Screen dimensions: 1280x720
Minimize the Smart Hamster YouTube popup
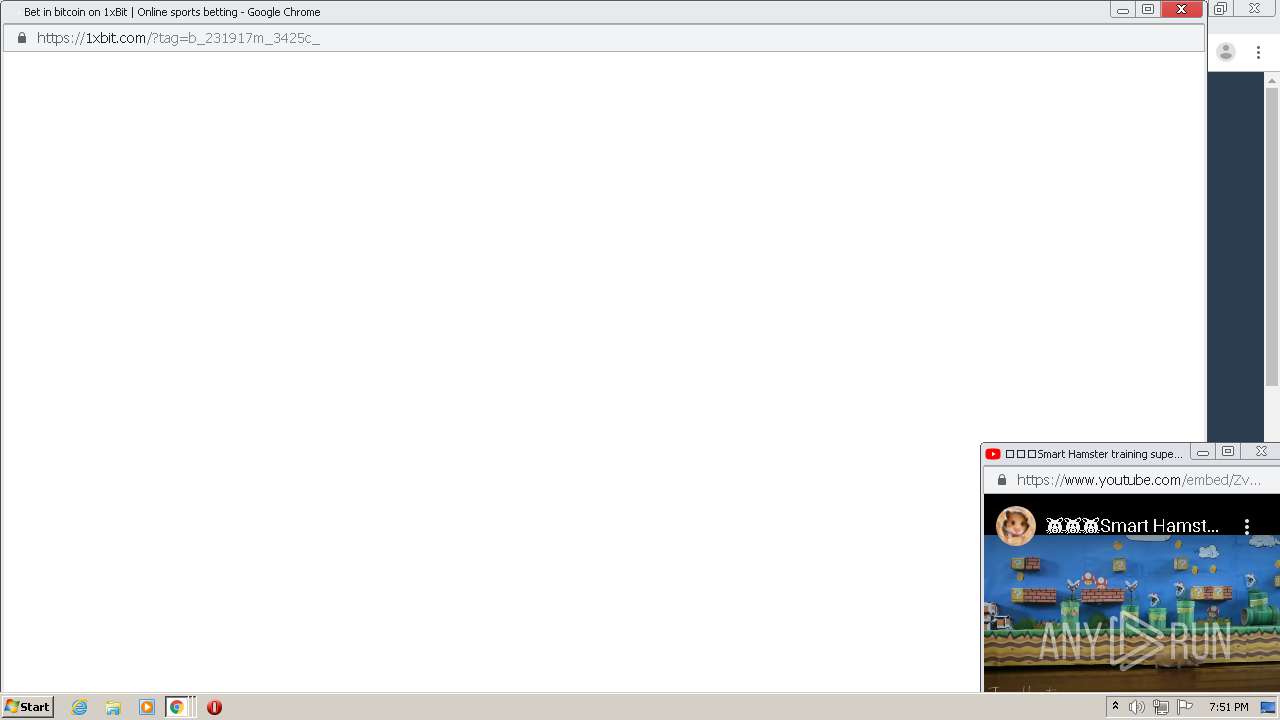[1203, 452]
